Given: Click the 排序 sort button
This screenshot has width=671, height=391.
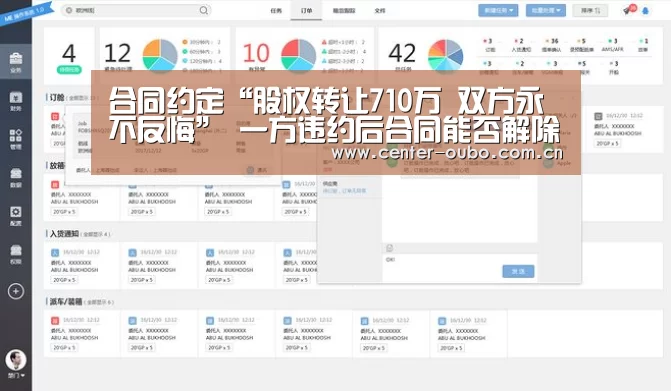Looking at the screenshot, I should coord(590,10).
